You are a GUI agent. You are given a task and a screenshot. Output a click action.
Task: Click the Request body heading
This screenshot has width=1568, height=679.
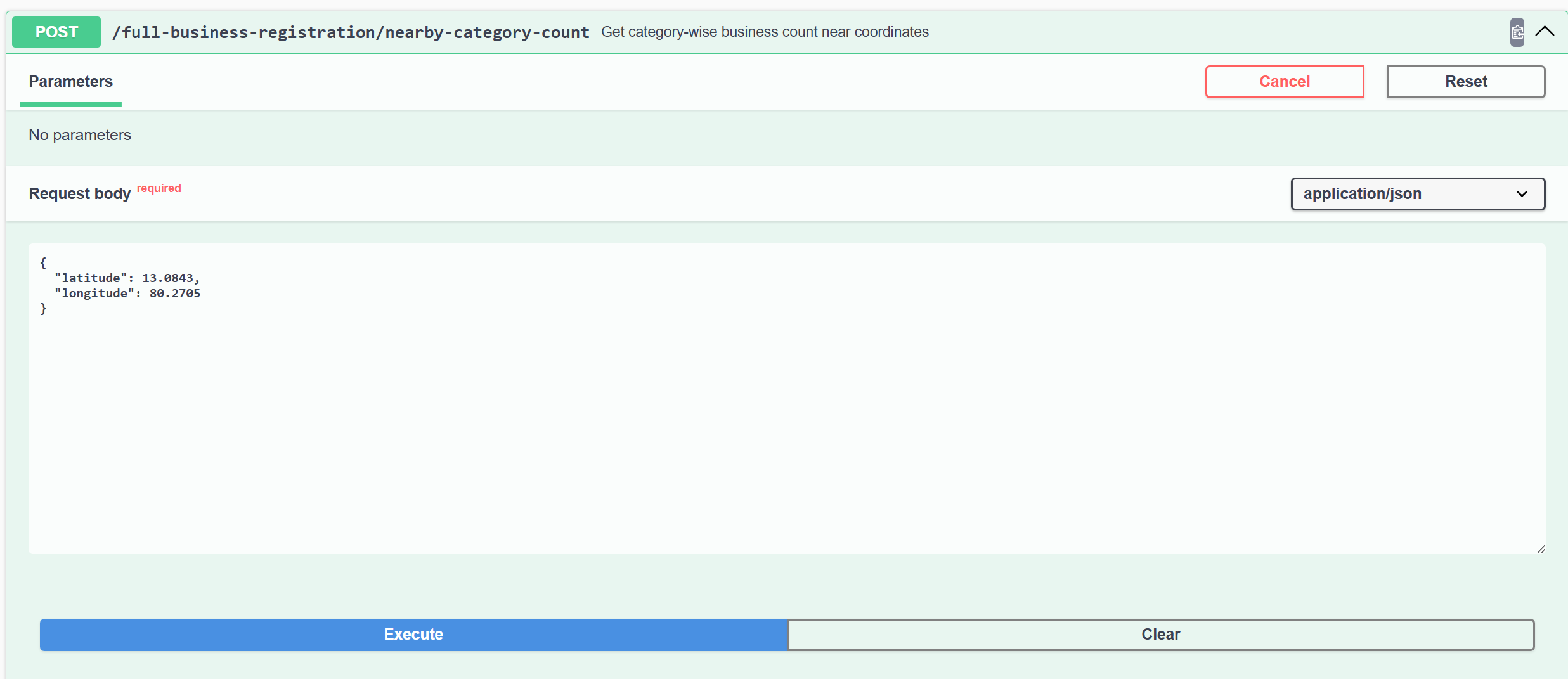(80, 194)
